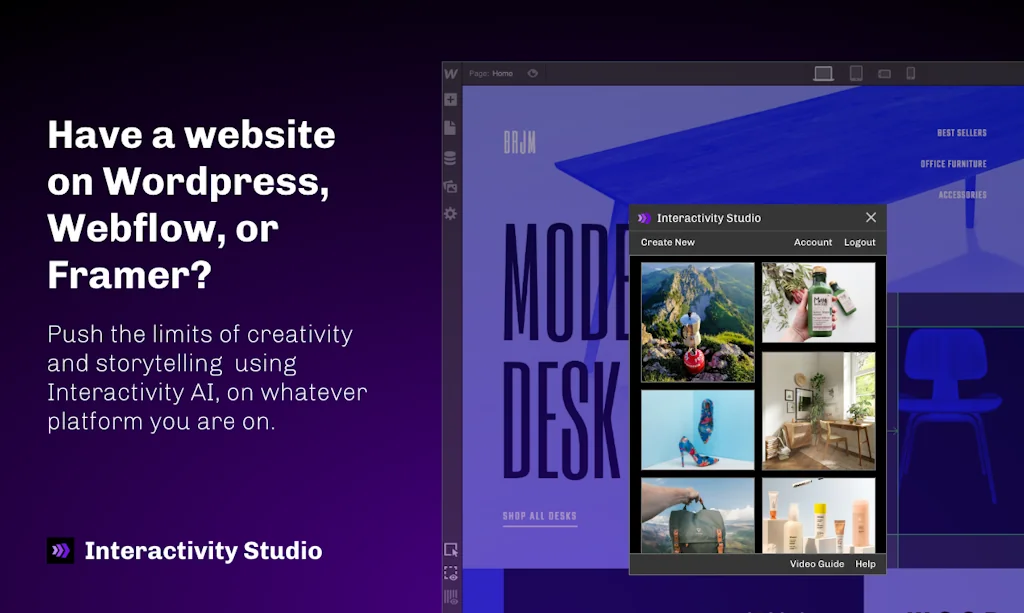Select the Pages panel icon
The height and width of the screenshot is (613, 1024).
click(x=451, y=128)
